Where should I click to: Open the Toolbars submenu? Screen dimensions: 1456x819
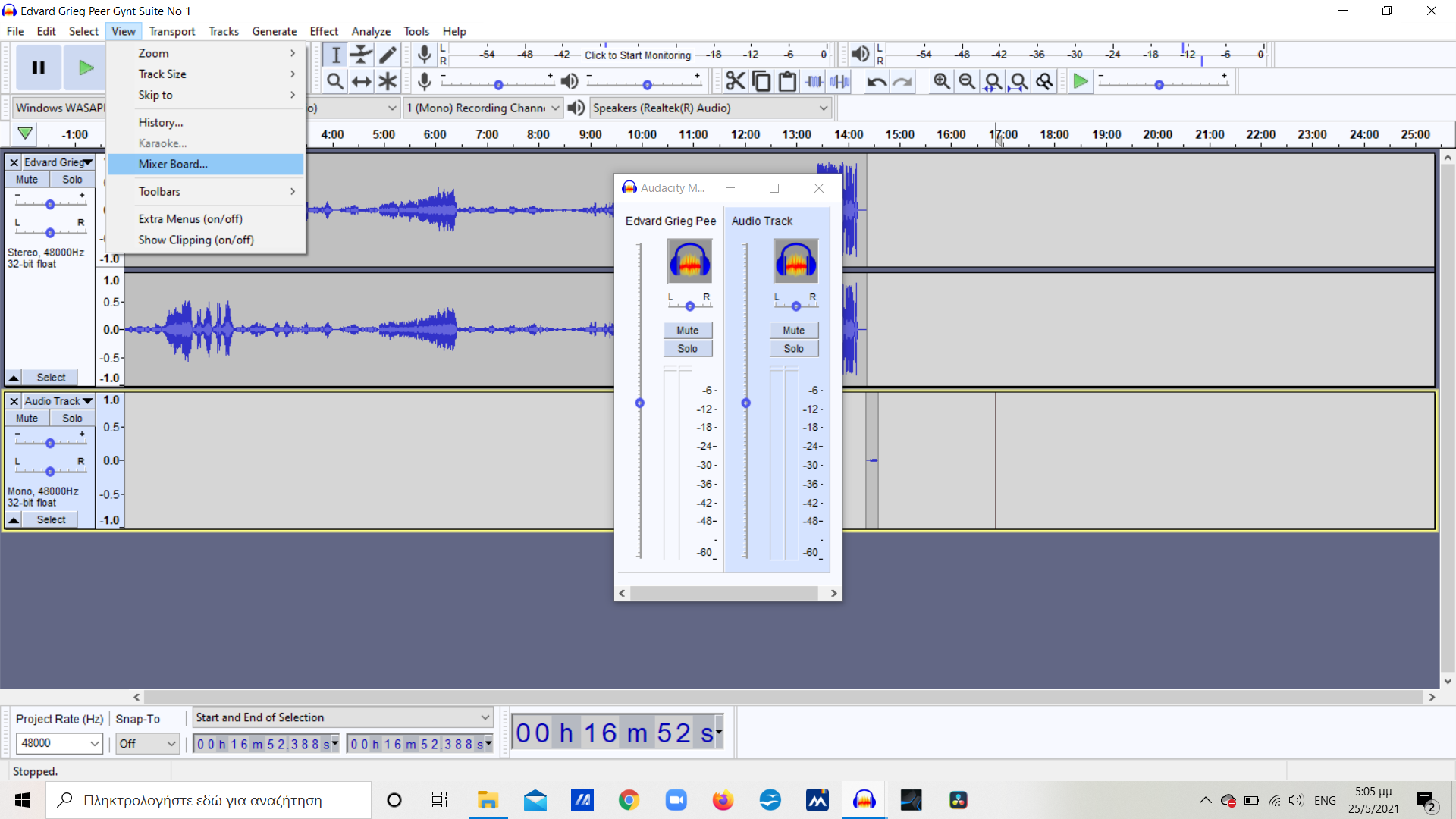tap(159, 192)
